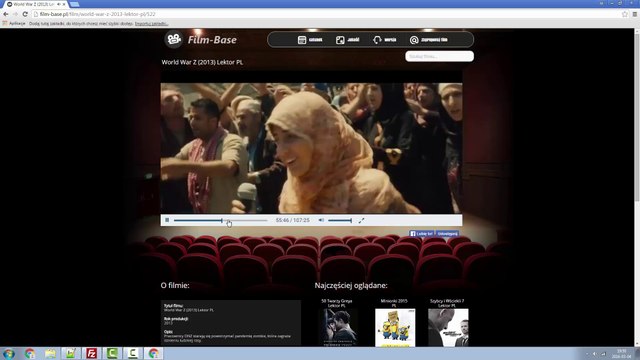Focus the film search input field
Screen dimensions: 640x360
[440, 56]
